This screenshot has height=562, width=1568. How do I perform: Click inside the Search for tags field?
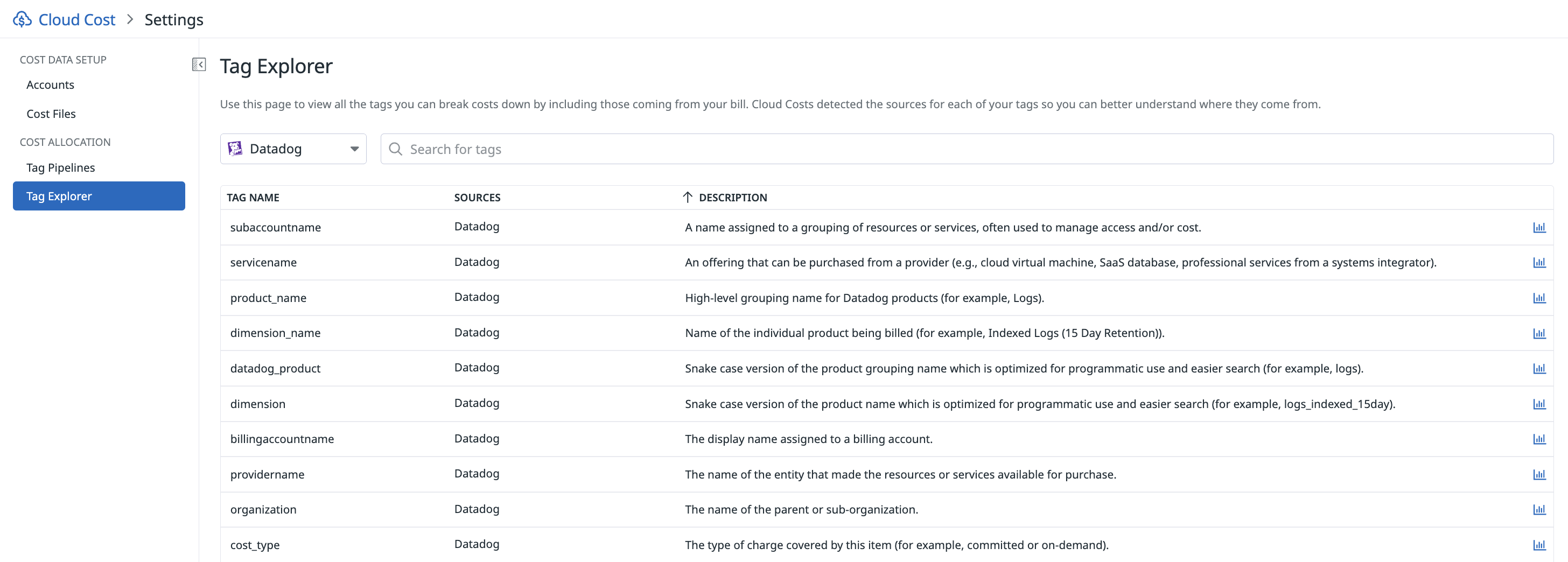tap(548, 149)
